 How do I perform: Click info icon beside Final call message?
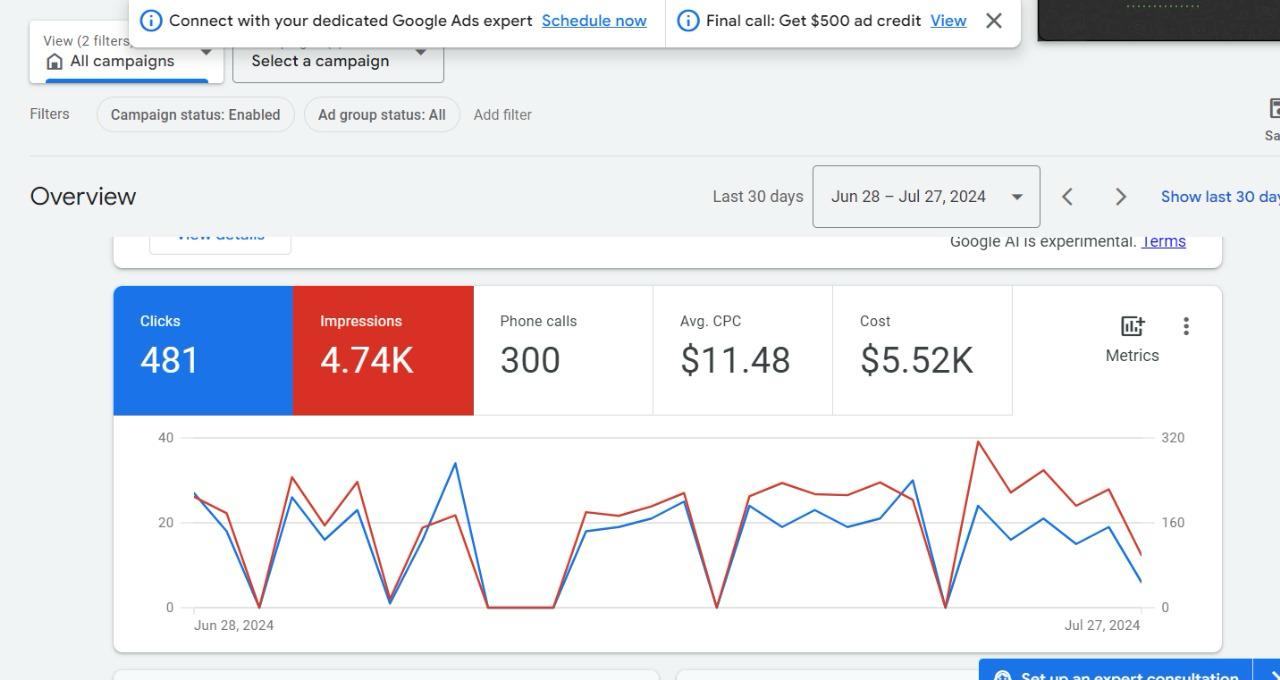coord(688,21)
